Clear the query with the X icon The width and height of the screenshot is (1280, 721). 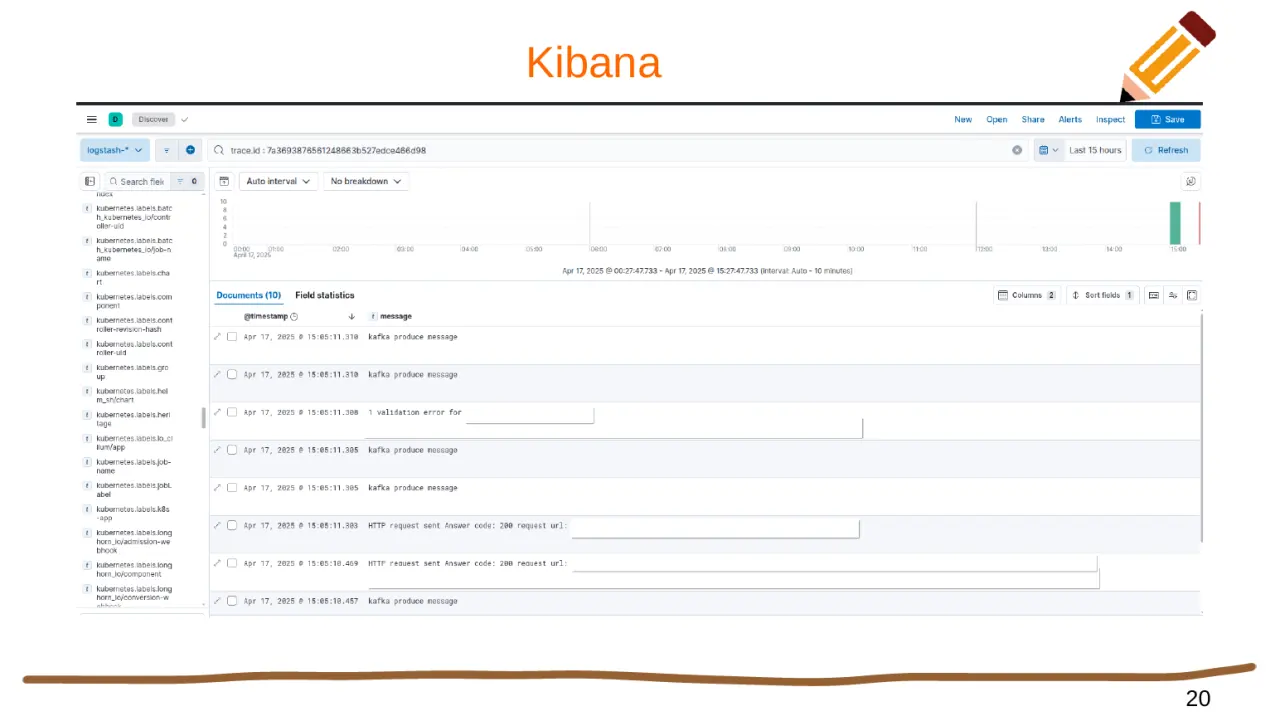point(1017,150)
